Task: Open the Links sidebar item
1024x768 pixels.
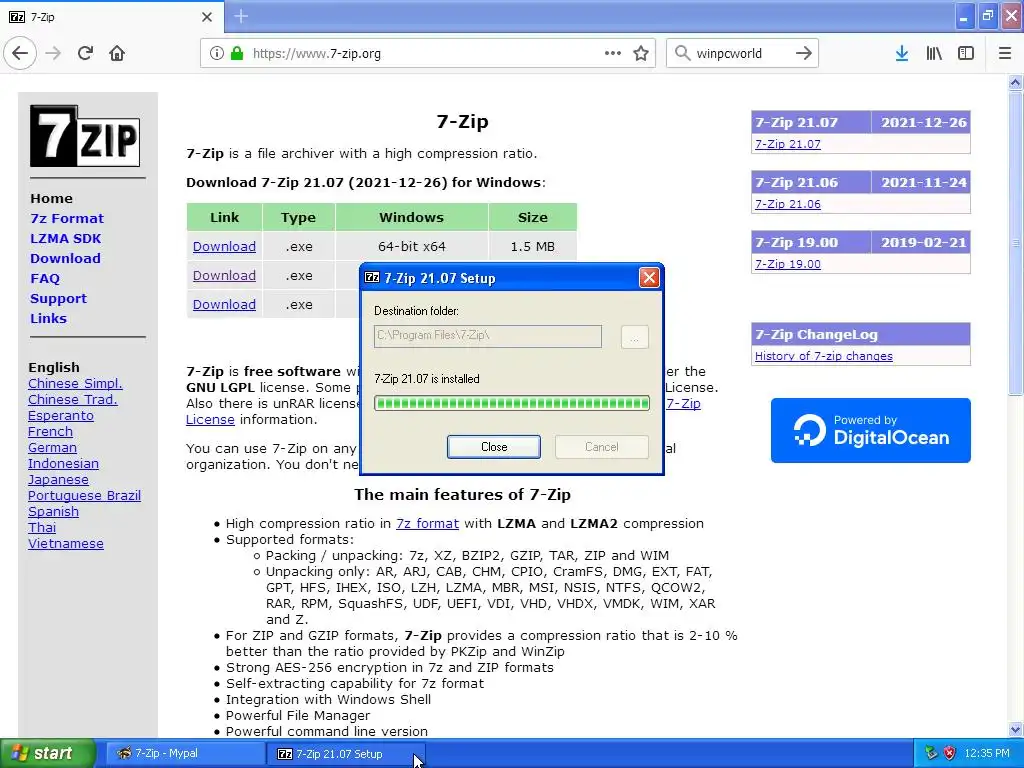Action: pyautogui.click(x=48, y=319)
